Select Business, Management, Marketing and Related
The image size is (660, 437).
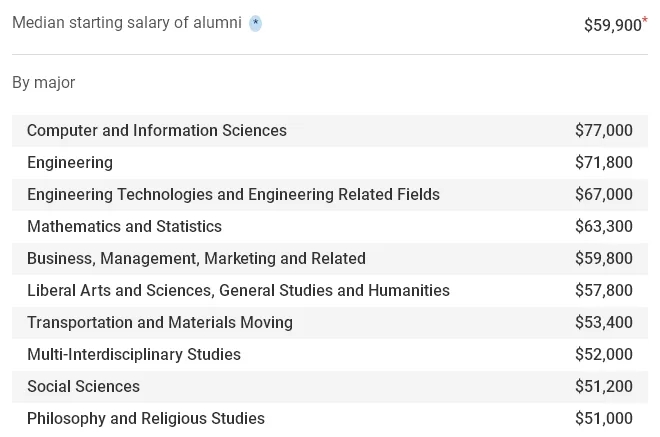(330, 258)
